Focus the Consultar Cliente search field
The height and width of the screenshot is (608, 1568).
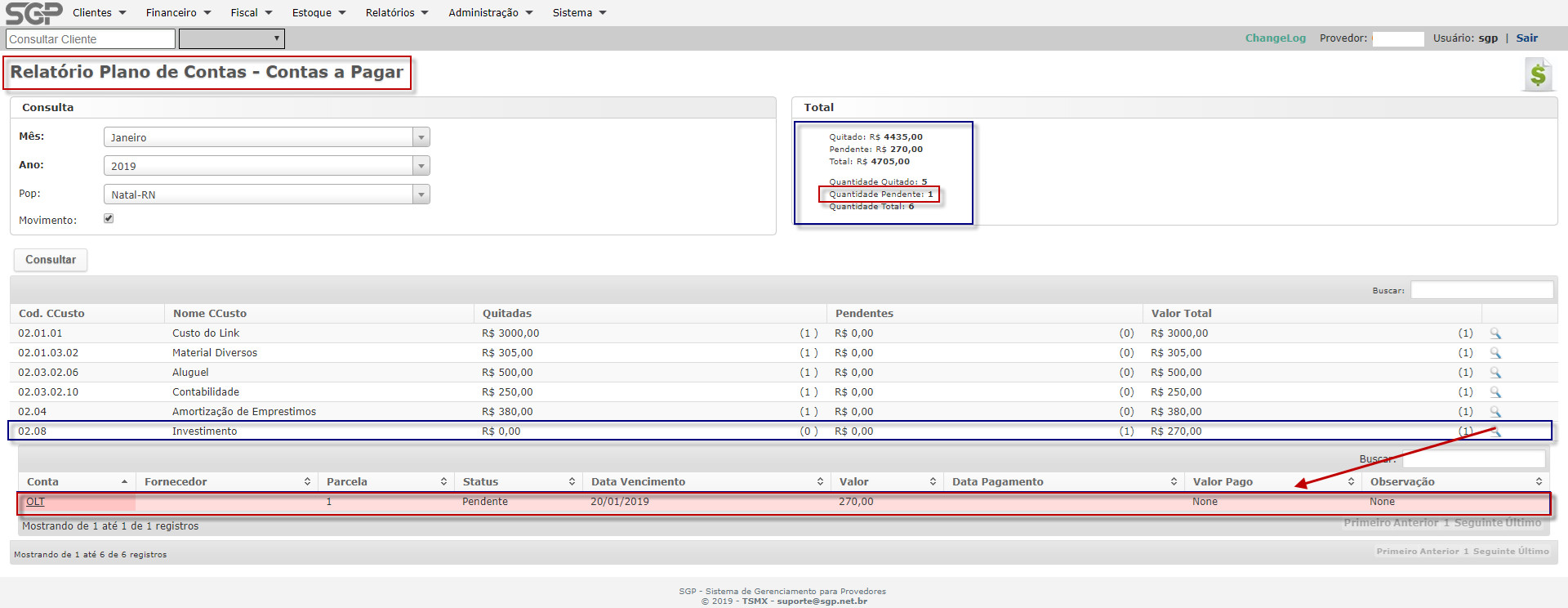coord(91,39)
